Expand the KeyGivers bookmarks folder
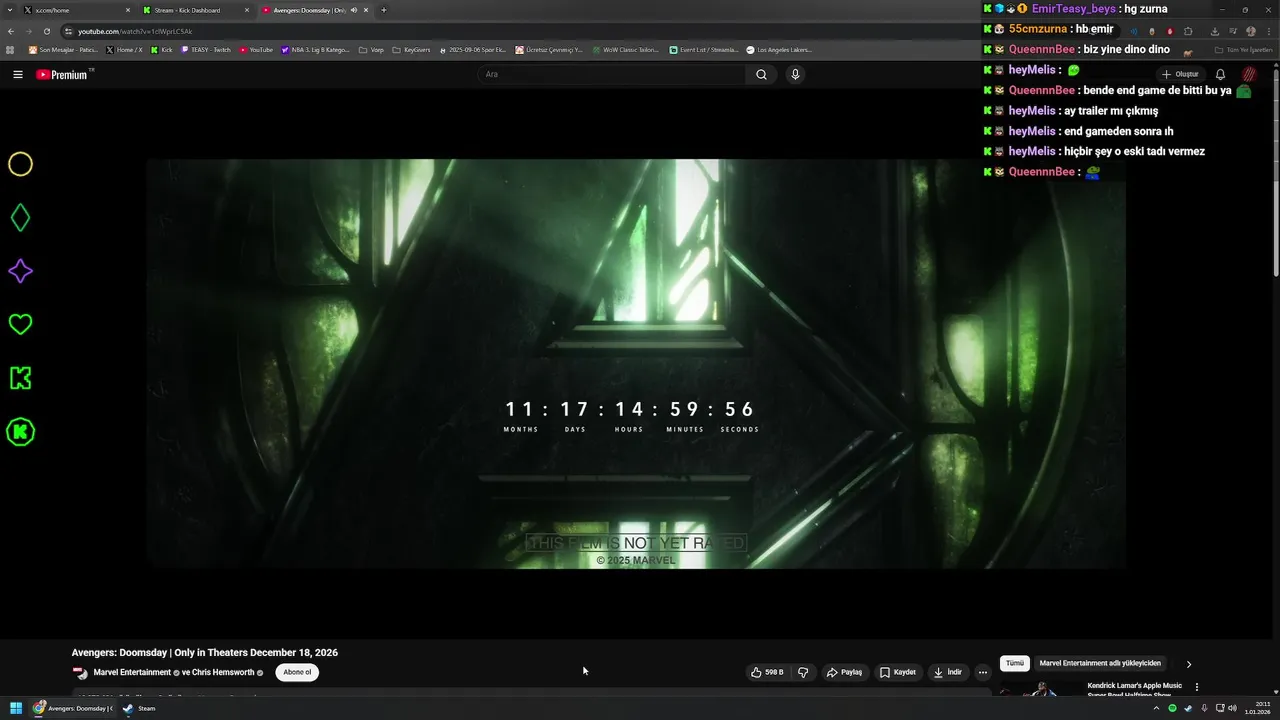The image size is (1280, 720). click(411, 49)
